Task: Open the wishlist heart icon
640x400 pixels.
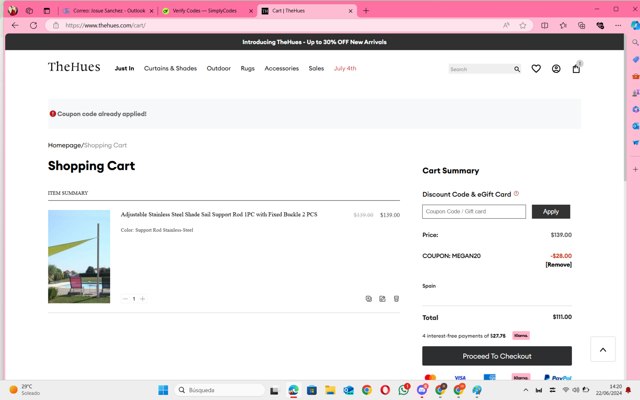Action: tap(536, 69)
